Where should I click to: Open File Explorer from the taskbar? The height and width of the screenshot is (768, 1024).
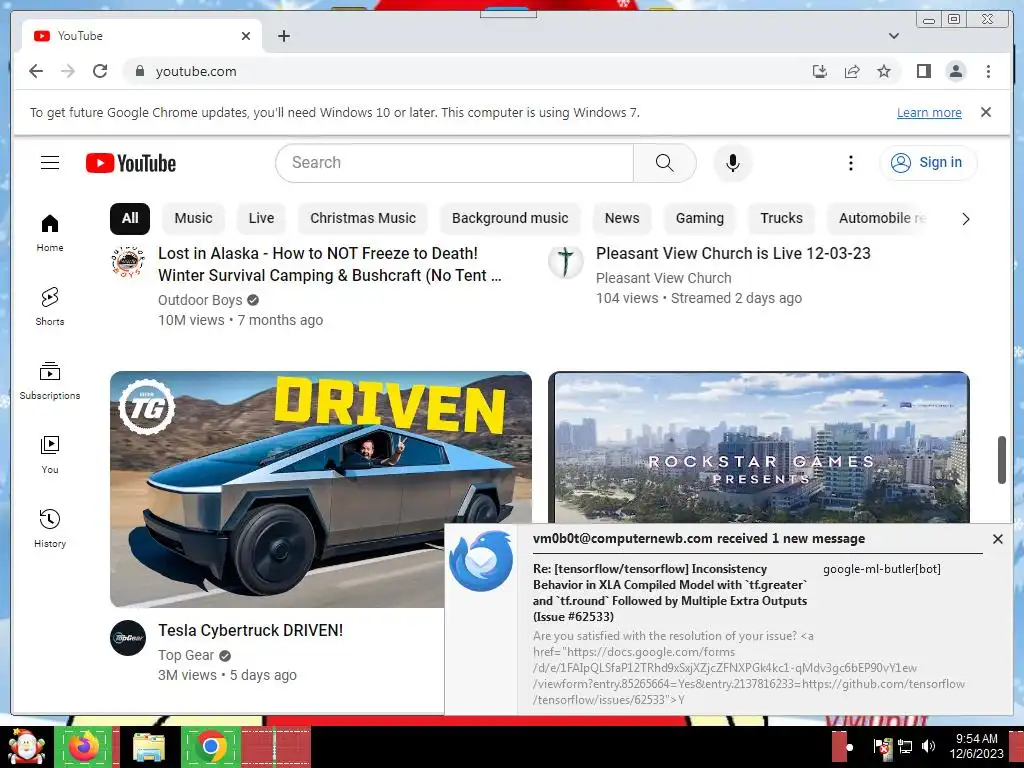149,747
